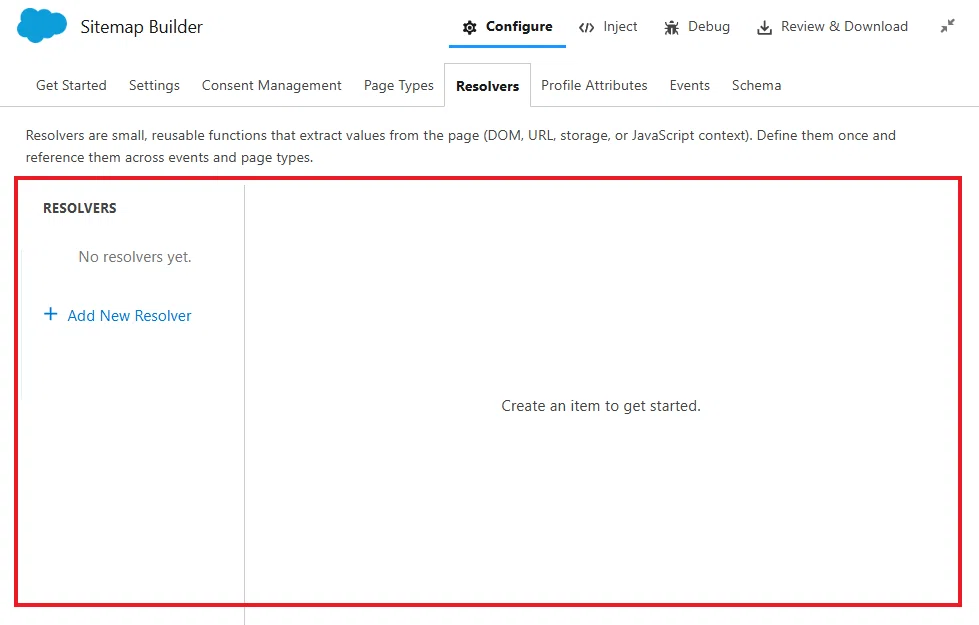Click the plus icon beside Add New Resolver

point(51,314)
